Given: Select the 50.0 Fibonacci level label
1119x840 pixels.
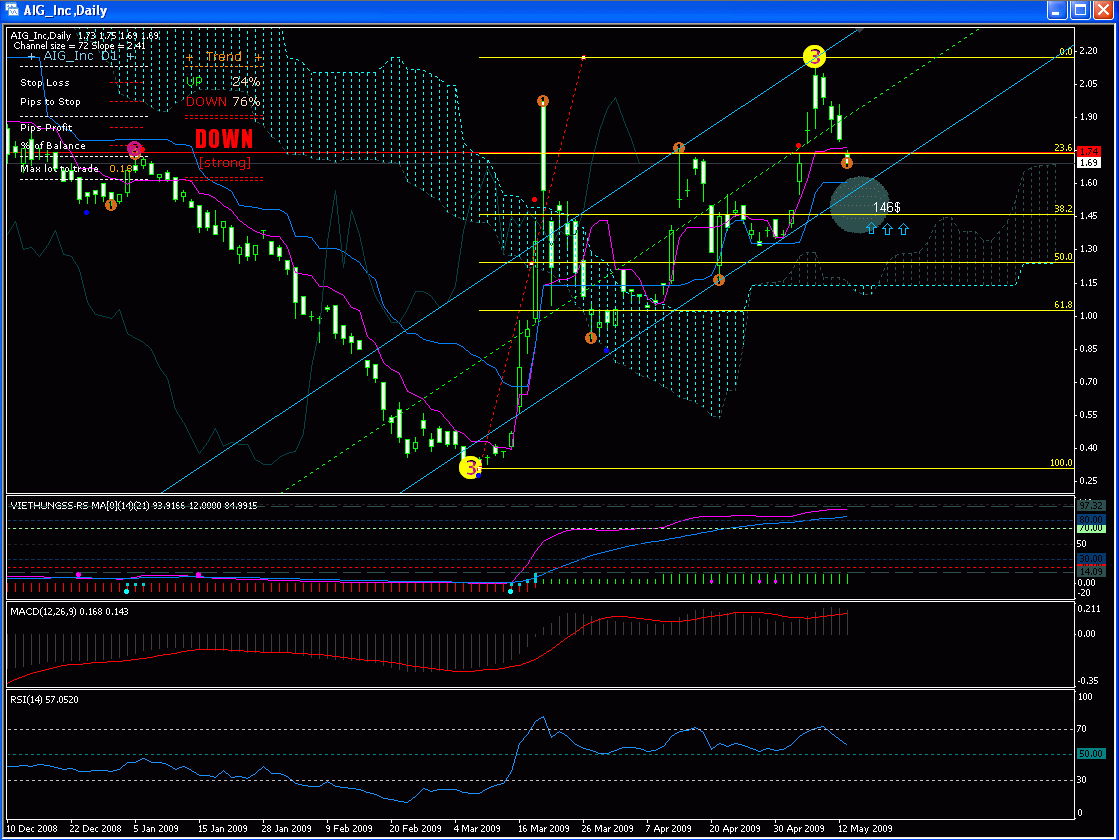Looking at the screenshot, I should point(1063,256).
